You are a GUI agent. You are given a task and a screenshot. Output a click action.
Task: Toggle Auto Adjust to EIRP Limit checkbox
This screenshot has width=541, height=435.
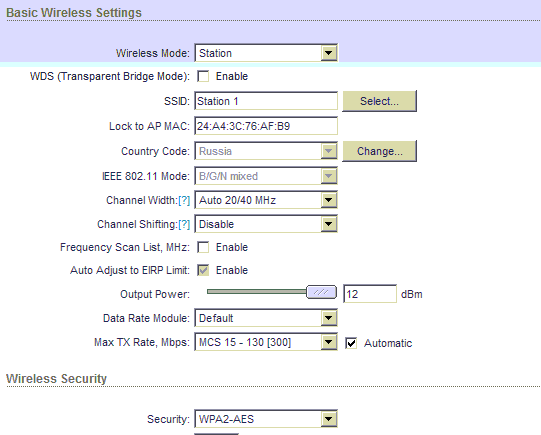tap(203, 270)
